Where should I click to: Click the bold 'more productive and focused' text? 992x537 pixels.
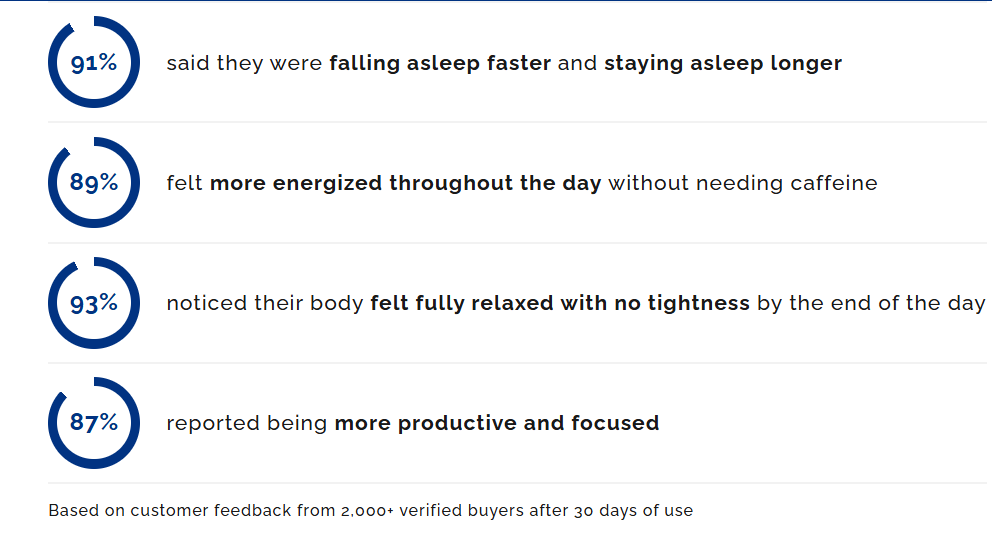(x=497, y=423)
